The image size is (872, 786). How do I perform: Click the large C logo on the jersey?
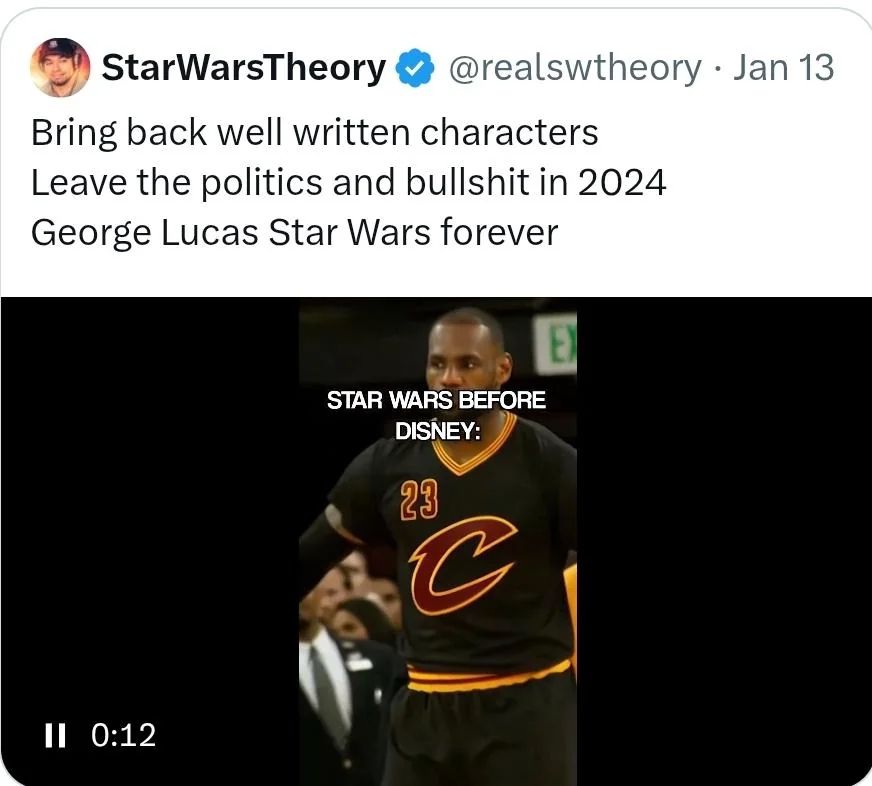(463, 564)
